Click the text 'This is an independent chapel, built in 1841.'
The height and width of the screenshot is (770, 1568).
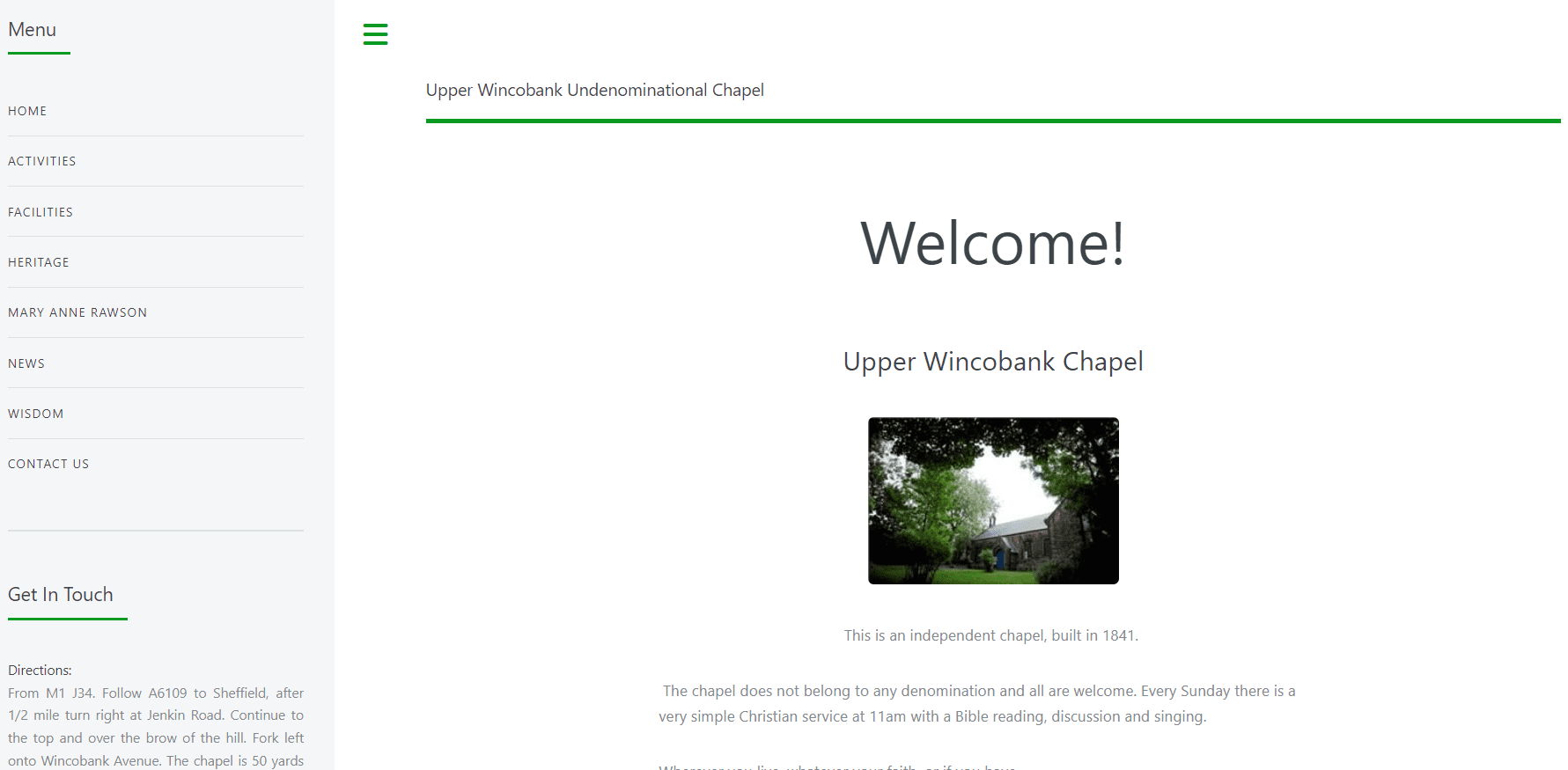pyautogui.click(x=991, y=635)
